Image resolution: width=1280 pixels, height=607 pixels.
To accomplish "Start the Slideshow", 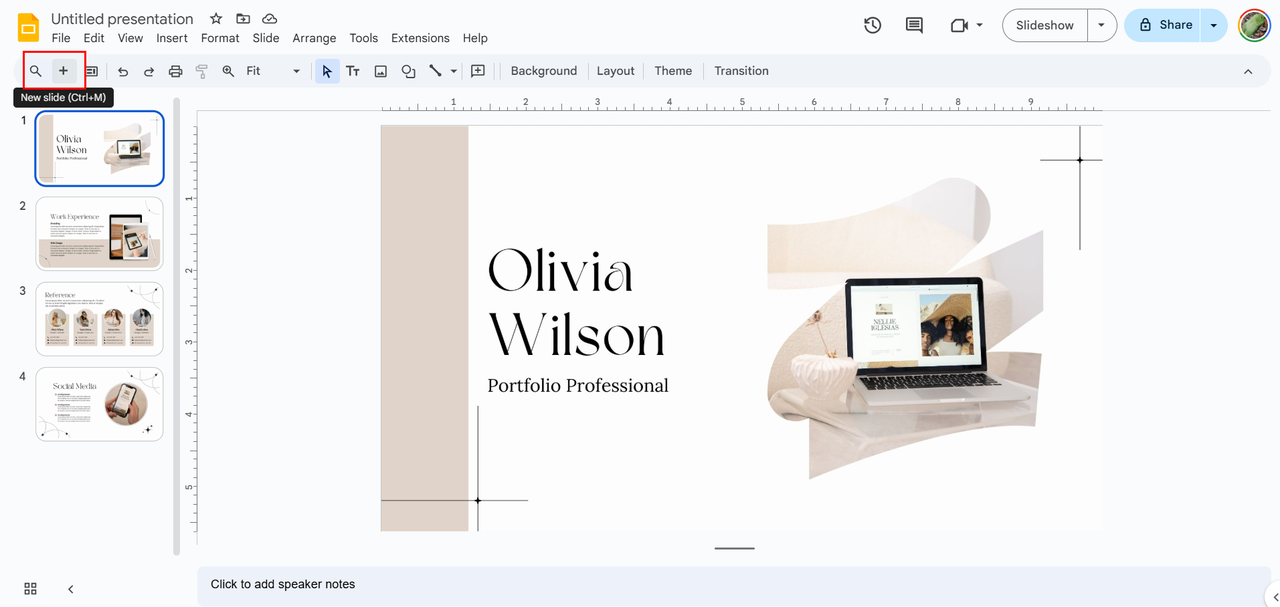I will pyautogui.click(x=1045, y=25).
